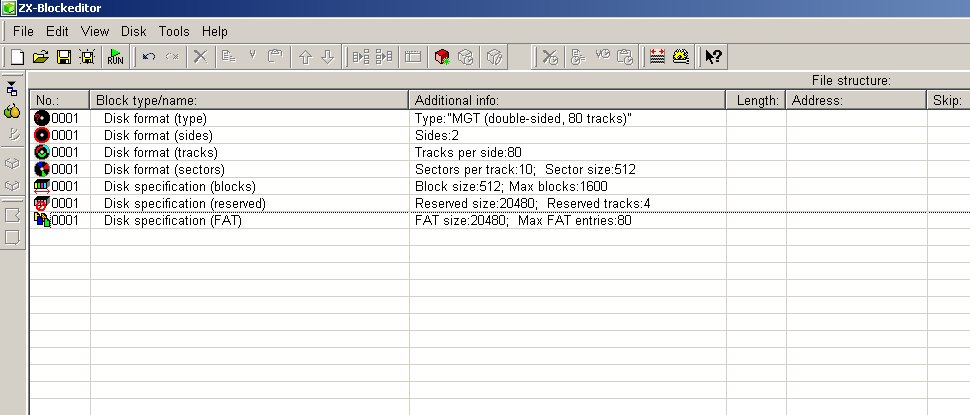This screenshot has width=970, height=415.
Task: Save using the floppy disk icon
Action: [64, 58]
